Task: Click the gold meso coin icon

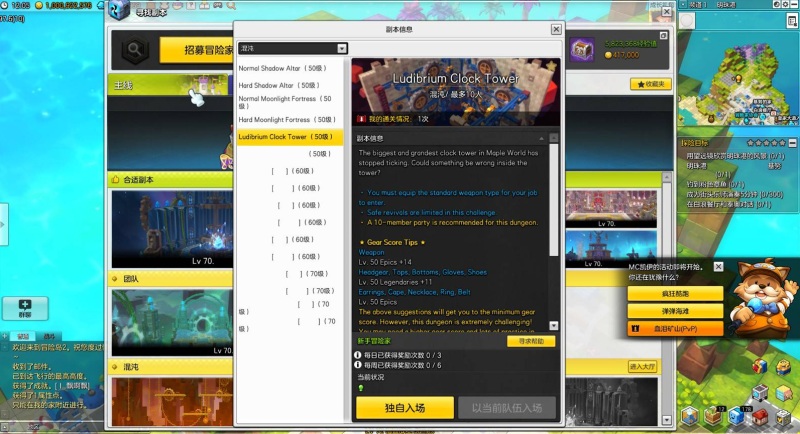Action: (x=39, y=5)
